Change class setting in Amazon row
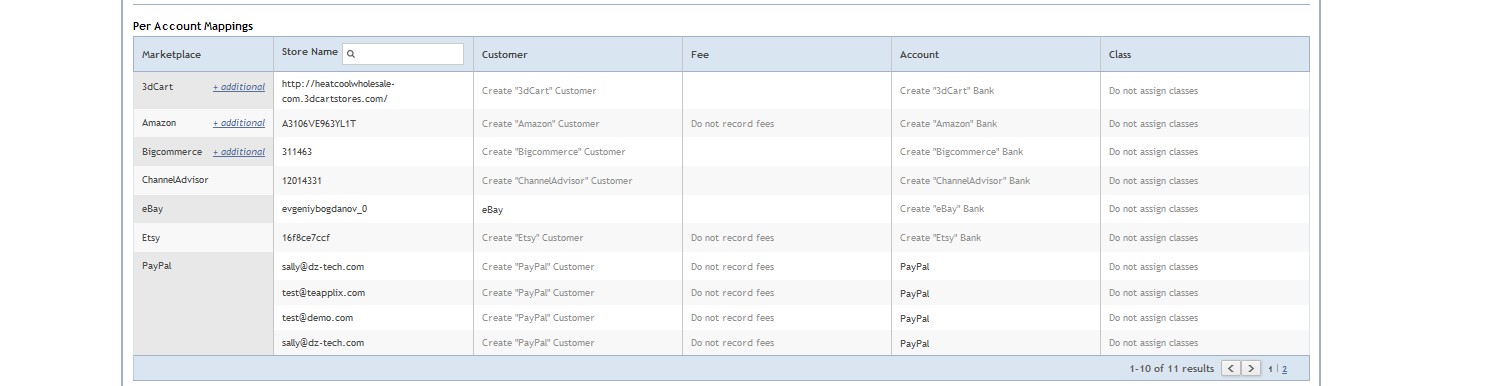1493x386 pixels. pos(1153,124)
